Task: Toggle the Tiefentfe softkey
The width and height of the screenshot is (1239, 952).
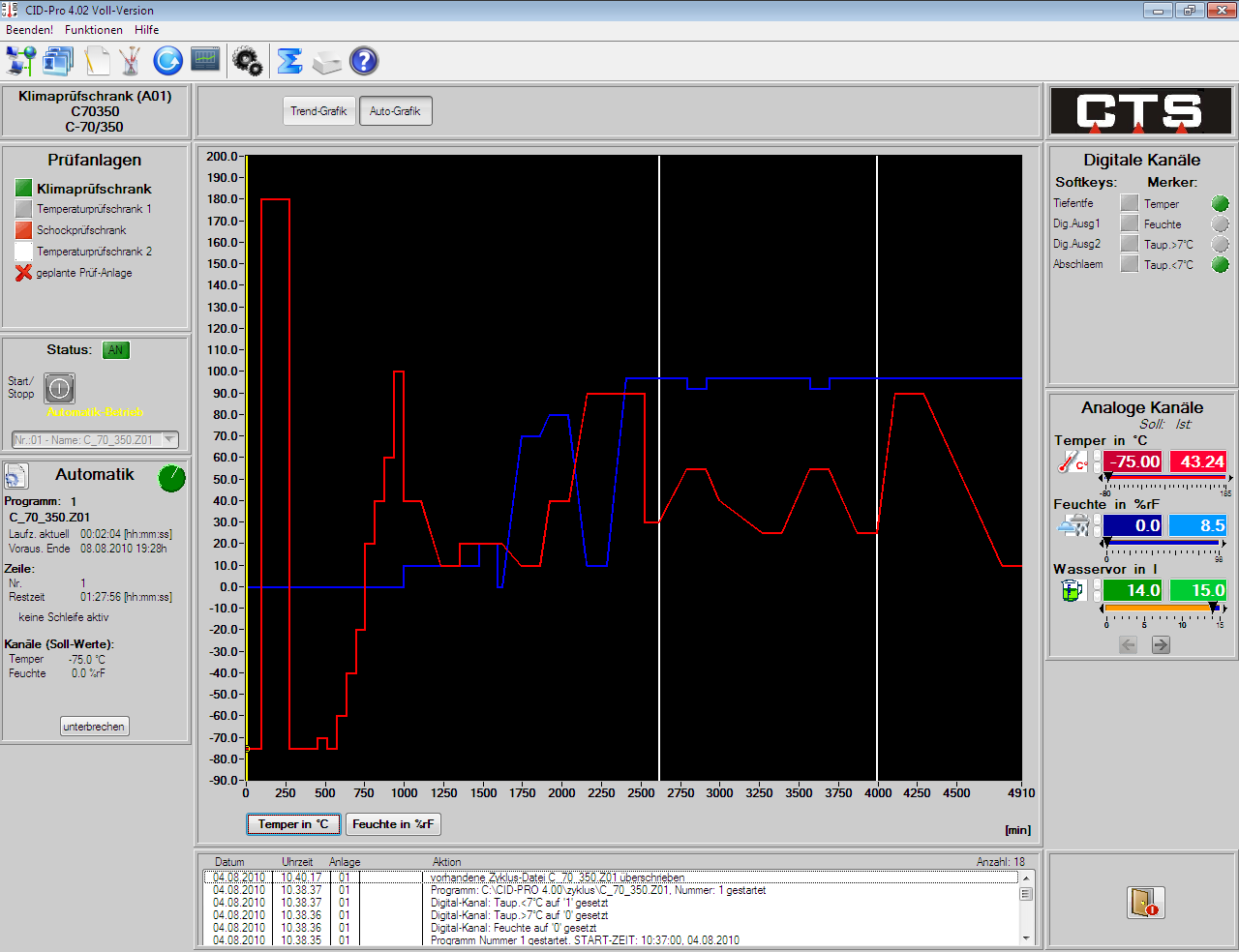Action: pyautogui.click(x=1129, y=202)
